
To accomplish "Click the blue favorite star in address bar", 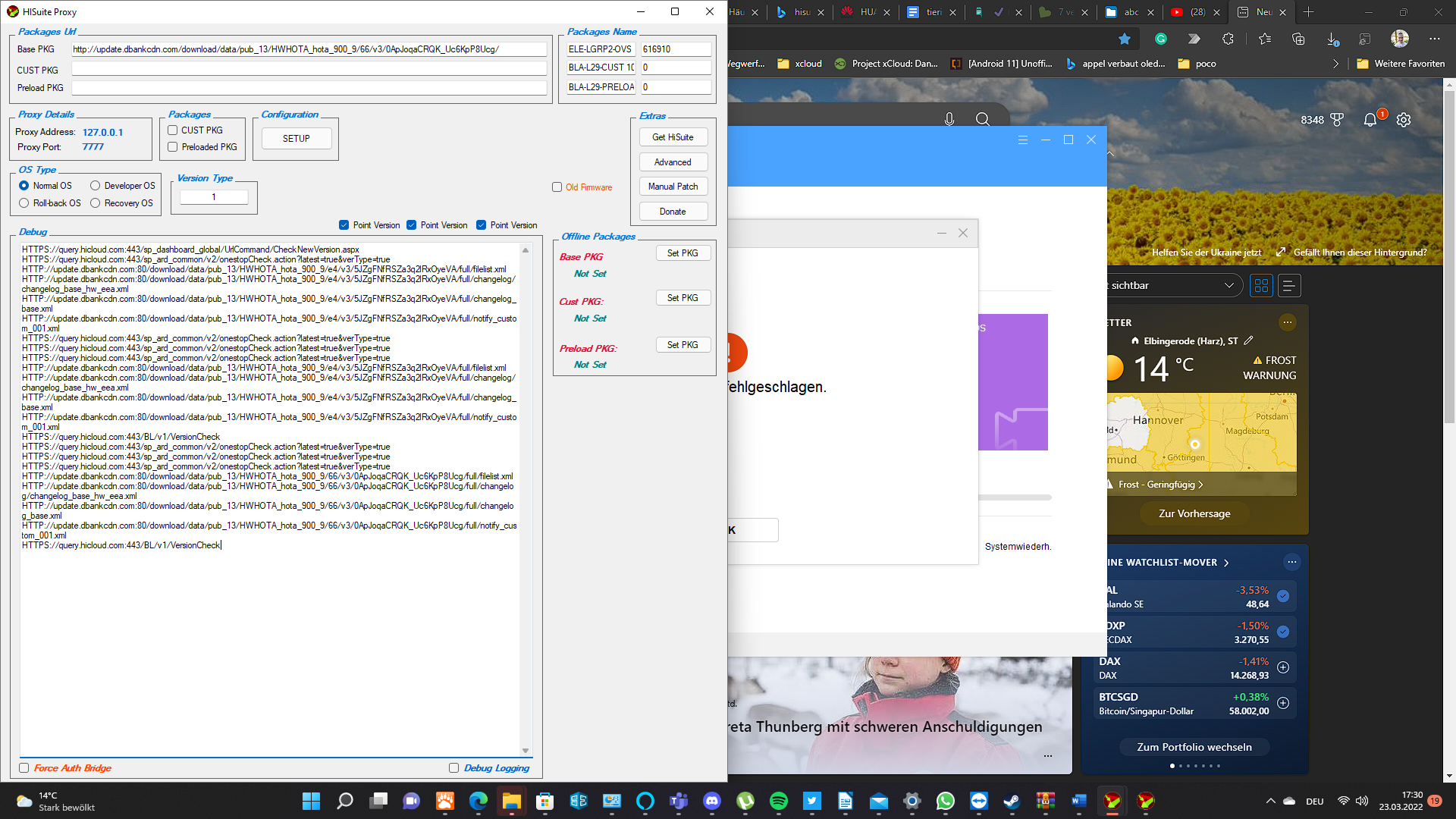I will tap(1125, 39).
